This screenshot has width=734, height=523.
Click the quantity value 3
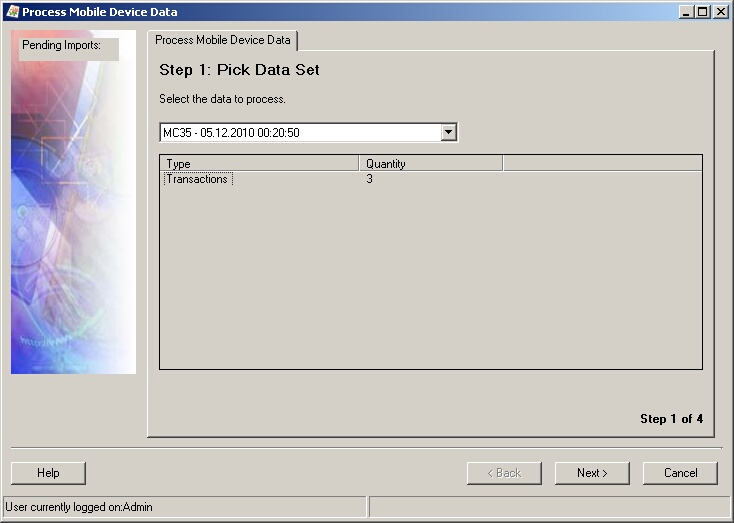click(369, 179)
